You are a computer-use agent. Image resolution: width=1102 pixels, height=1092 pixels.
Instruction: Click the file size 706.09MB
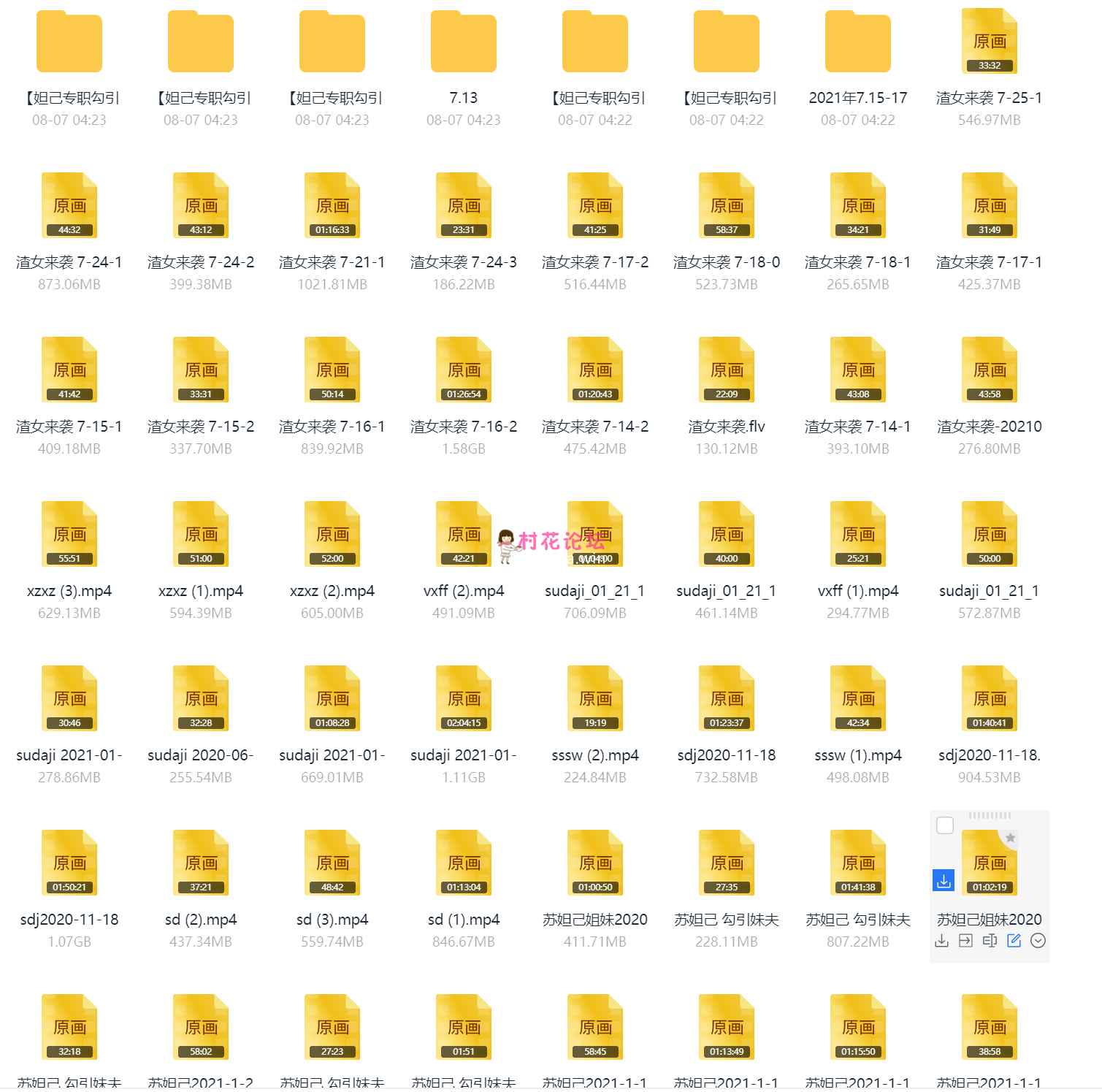coord(595,613)
